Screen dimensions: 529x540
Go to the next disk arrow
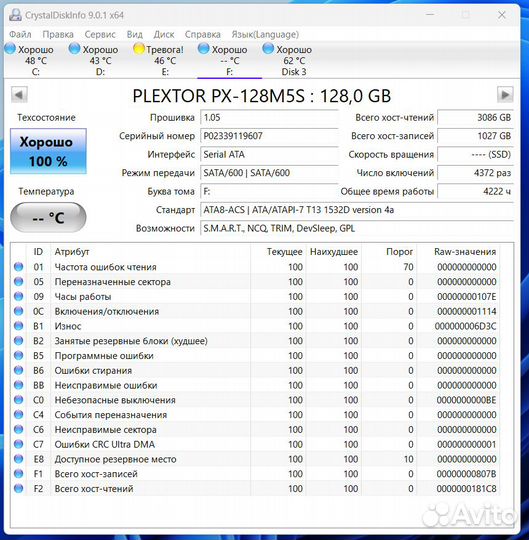click(x=505, y=94)
